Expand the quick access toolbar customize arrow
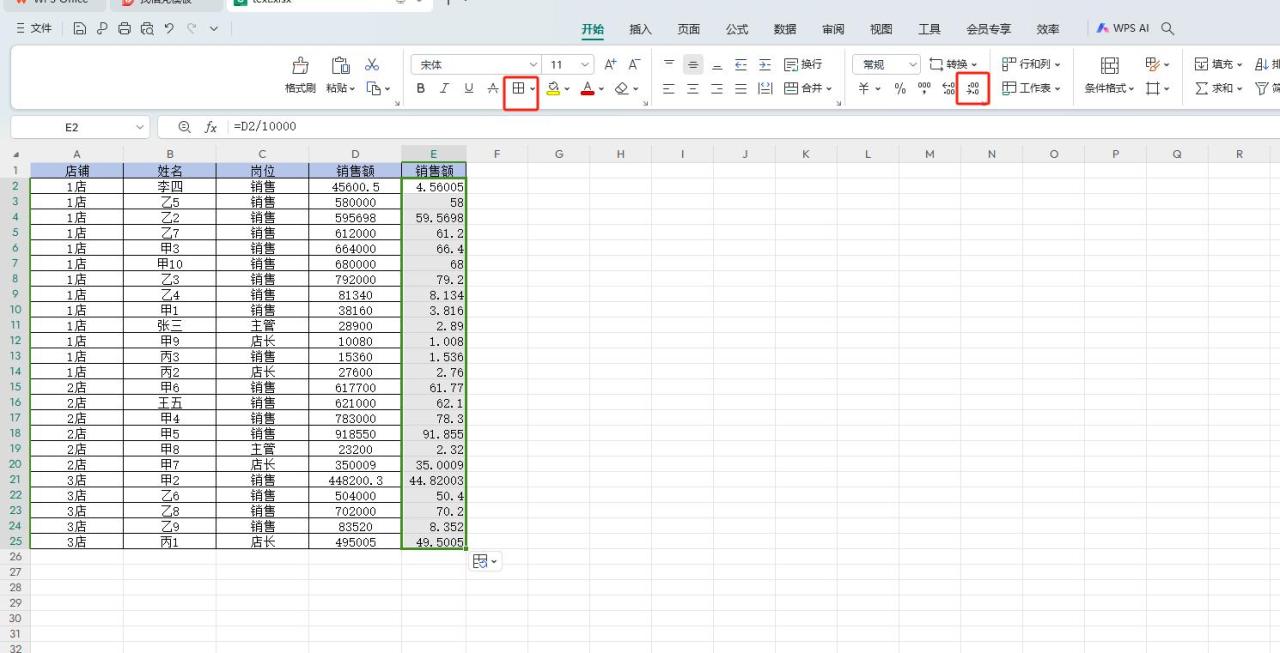The width and height of the screenshot is (1280, 653). 213,29
